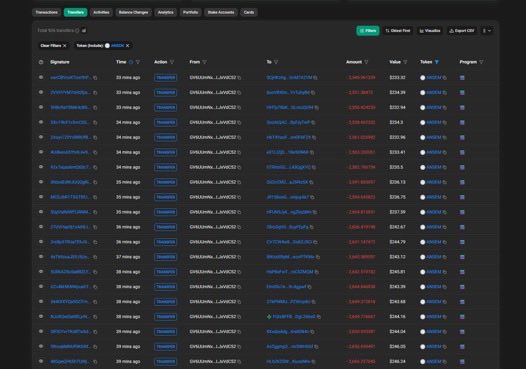526x369 pixels.
Task: Click the value $245.81
Action: [x=398, y=272]
